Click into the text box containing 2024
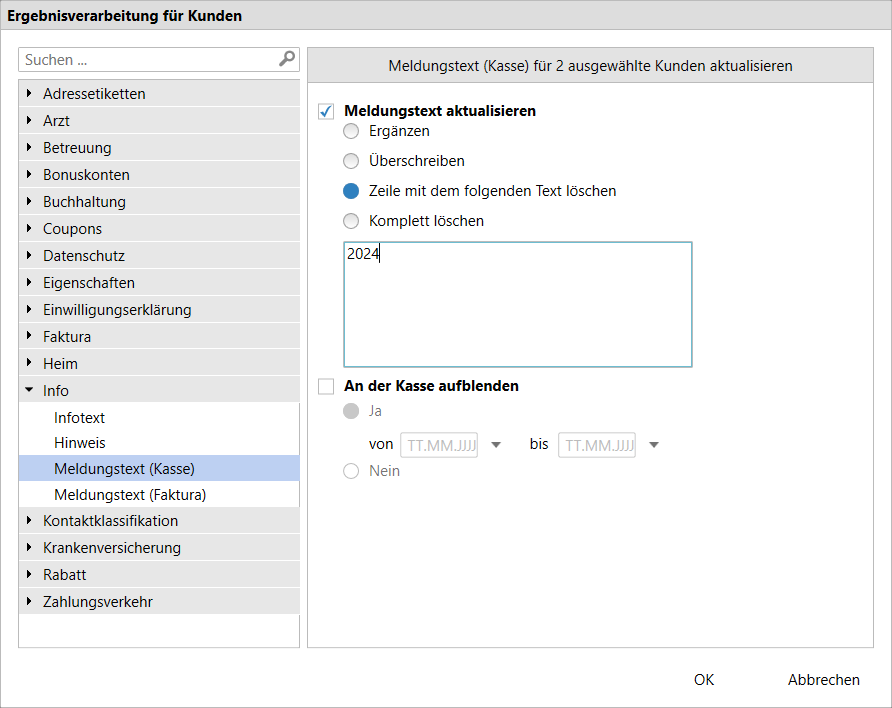 click(x=518, y=304)
